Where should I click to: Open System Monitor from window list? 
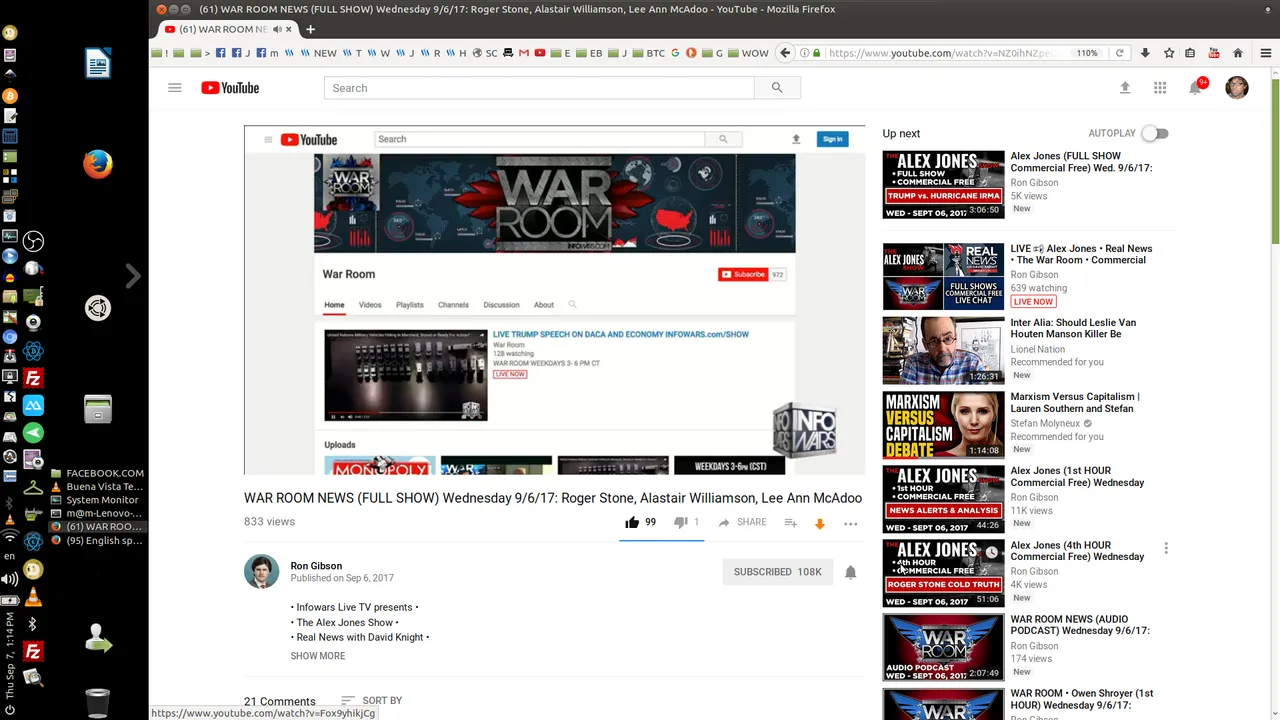coord(96,500)
